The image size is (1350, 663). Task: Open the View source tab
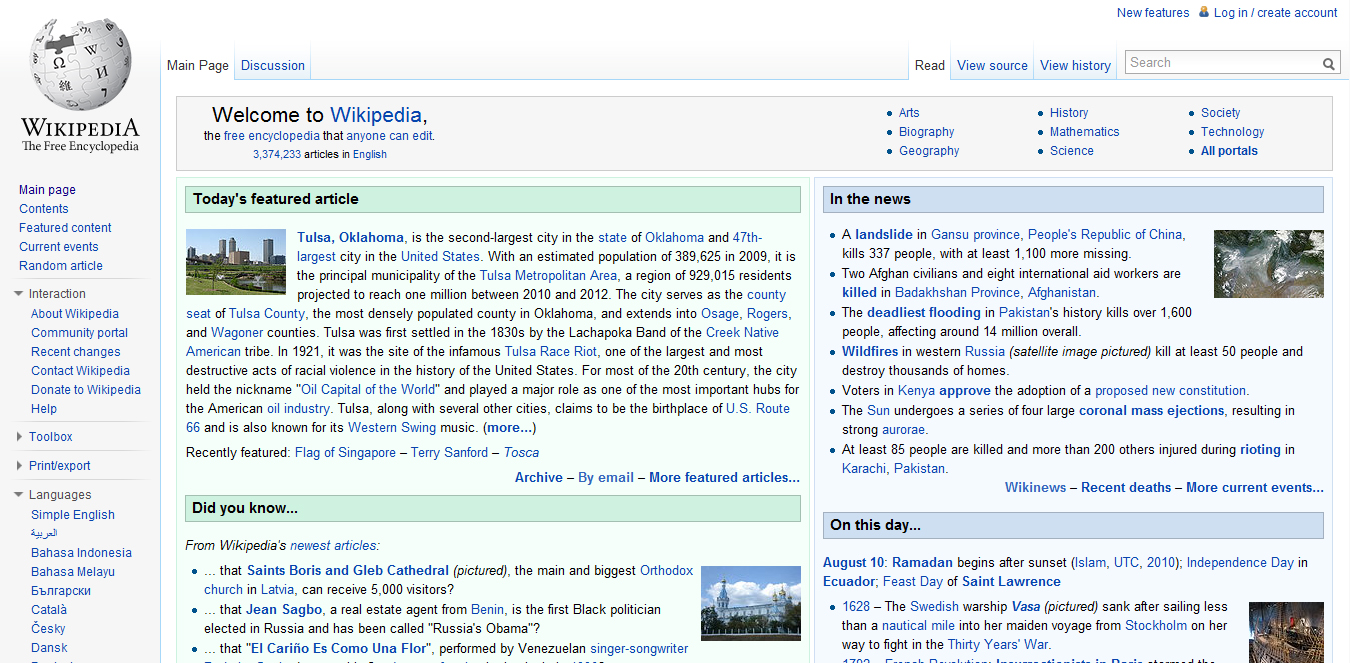click(x=992, y=65)
